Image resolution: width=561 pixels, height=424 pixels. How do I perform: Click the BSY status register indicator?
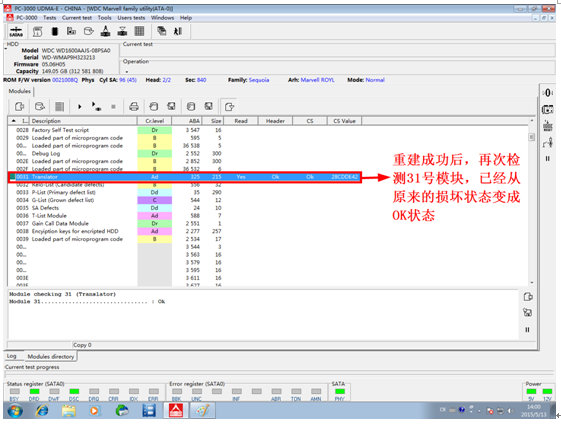(x=14, y=391)
